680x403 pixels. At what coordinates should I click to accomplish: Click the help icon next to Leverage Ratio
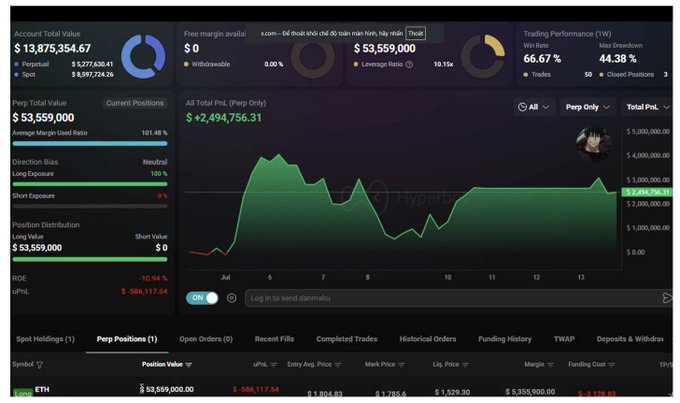click(x=409, y=64)
